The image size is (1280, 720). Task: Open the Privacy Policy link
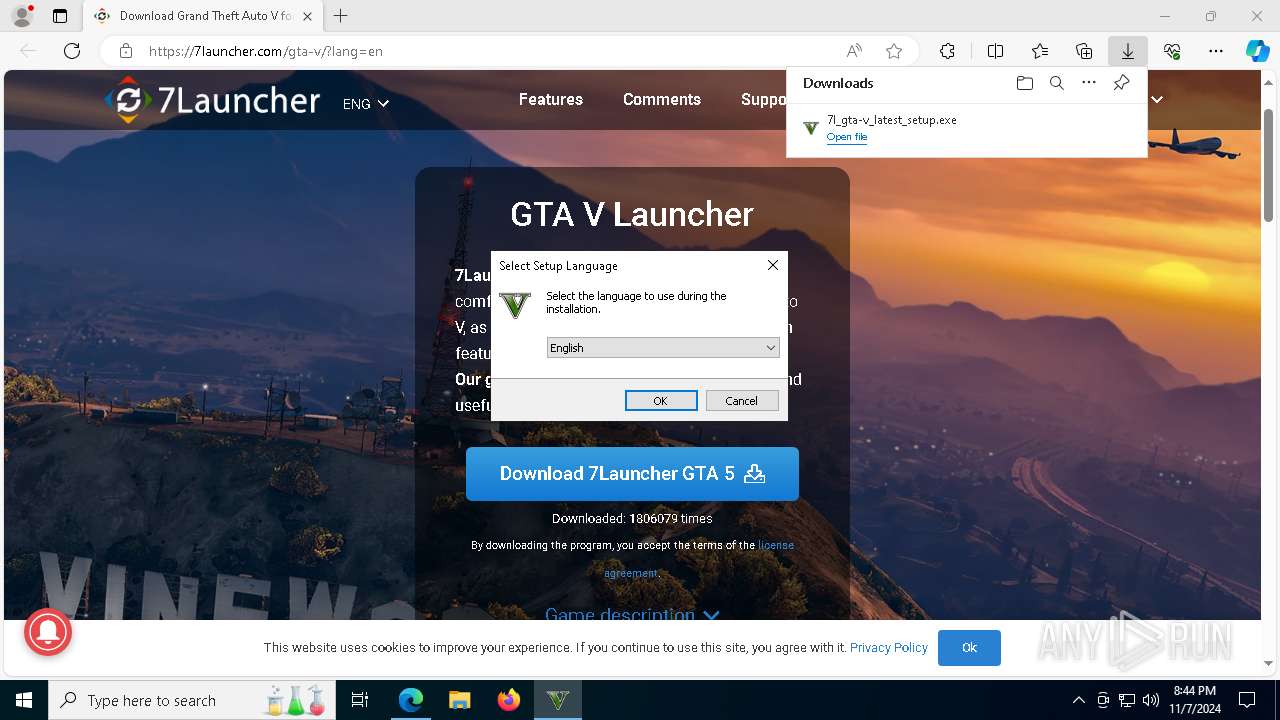pyautogui.click(x=889, y=647)
